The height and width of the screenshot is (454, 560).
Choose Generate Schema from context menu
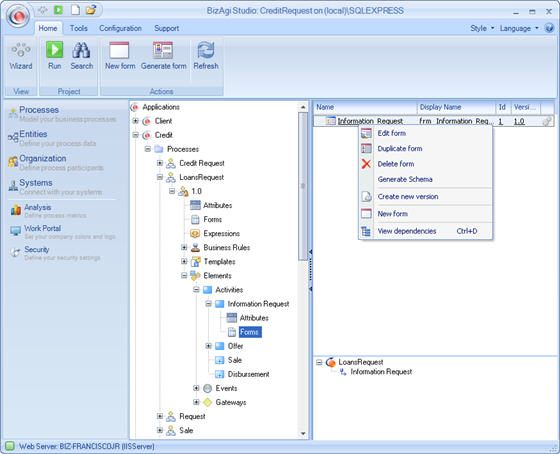pyautogui.click(x=425, y=179)
